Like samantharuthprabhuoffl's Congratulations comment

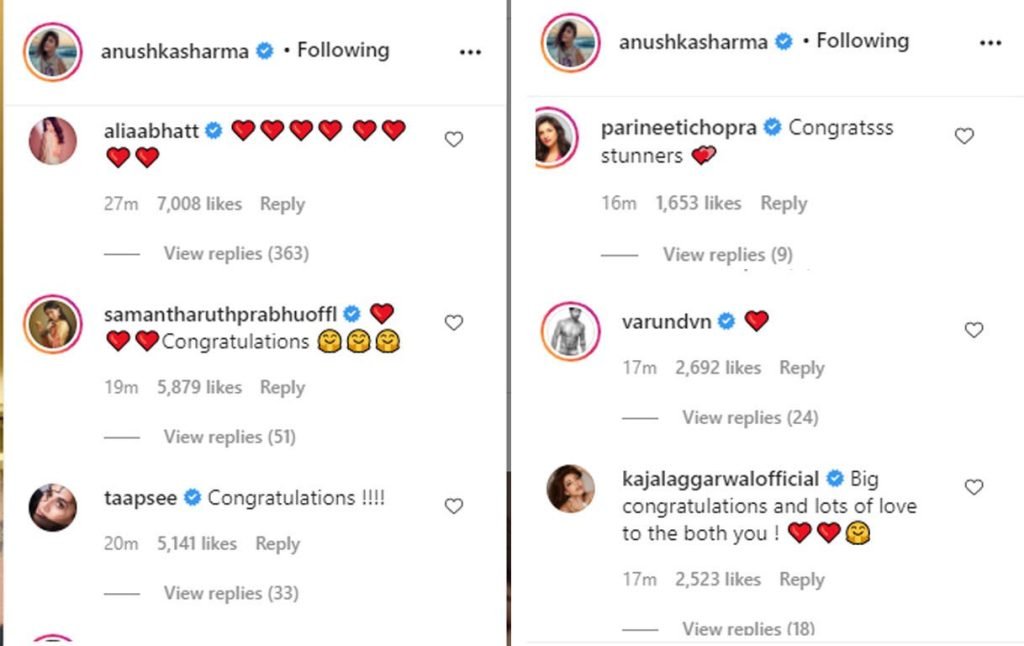pos(453,323)
